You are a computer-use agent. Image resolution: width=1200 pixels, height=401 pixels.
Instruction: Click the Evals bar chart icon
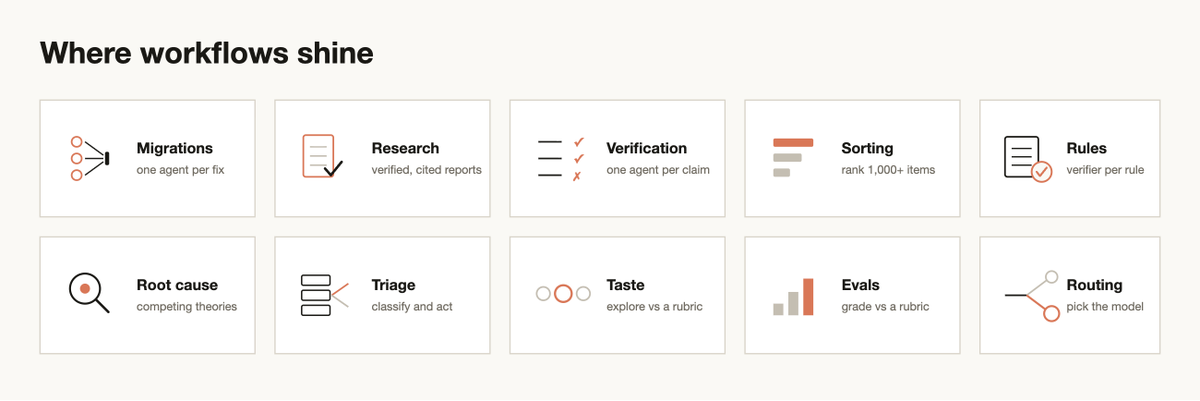pyautogui.click(x=794, y=296)
